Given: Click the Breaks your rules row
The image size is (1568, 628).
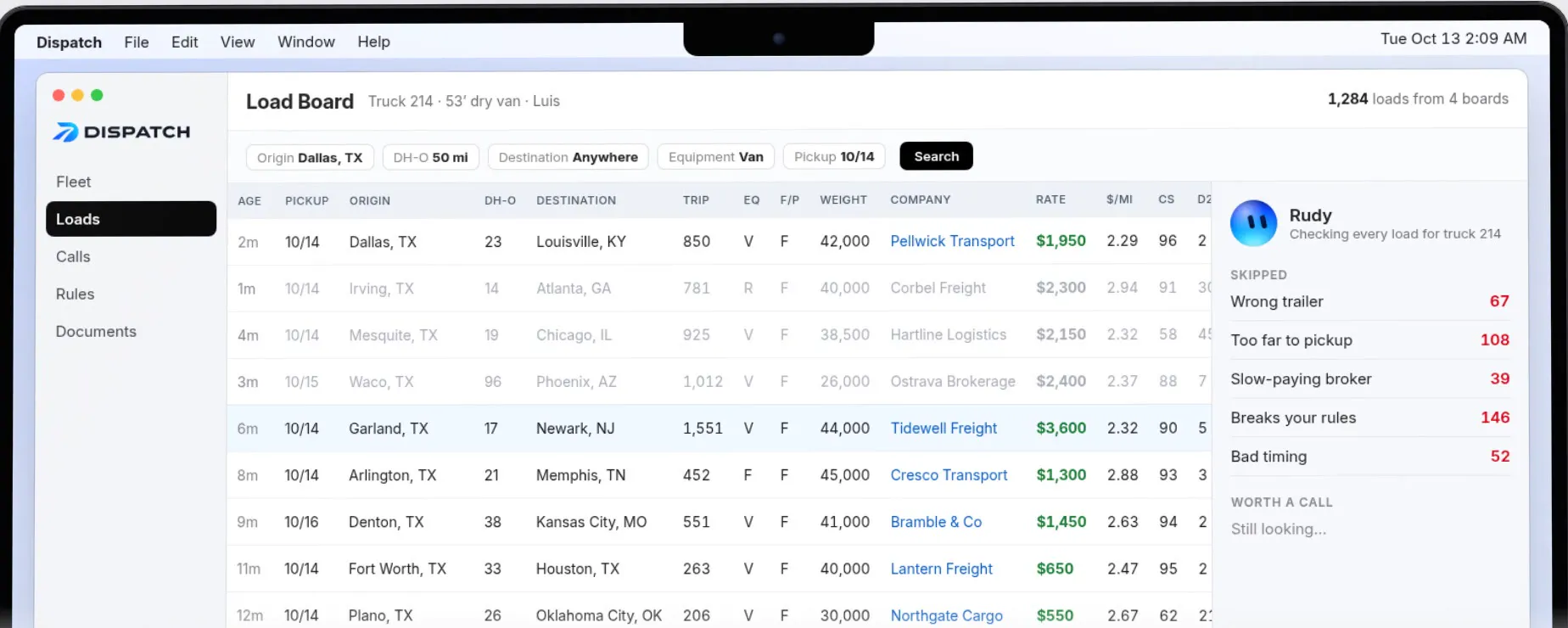Looking at the screenshot, I should pos(1369,418).
